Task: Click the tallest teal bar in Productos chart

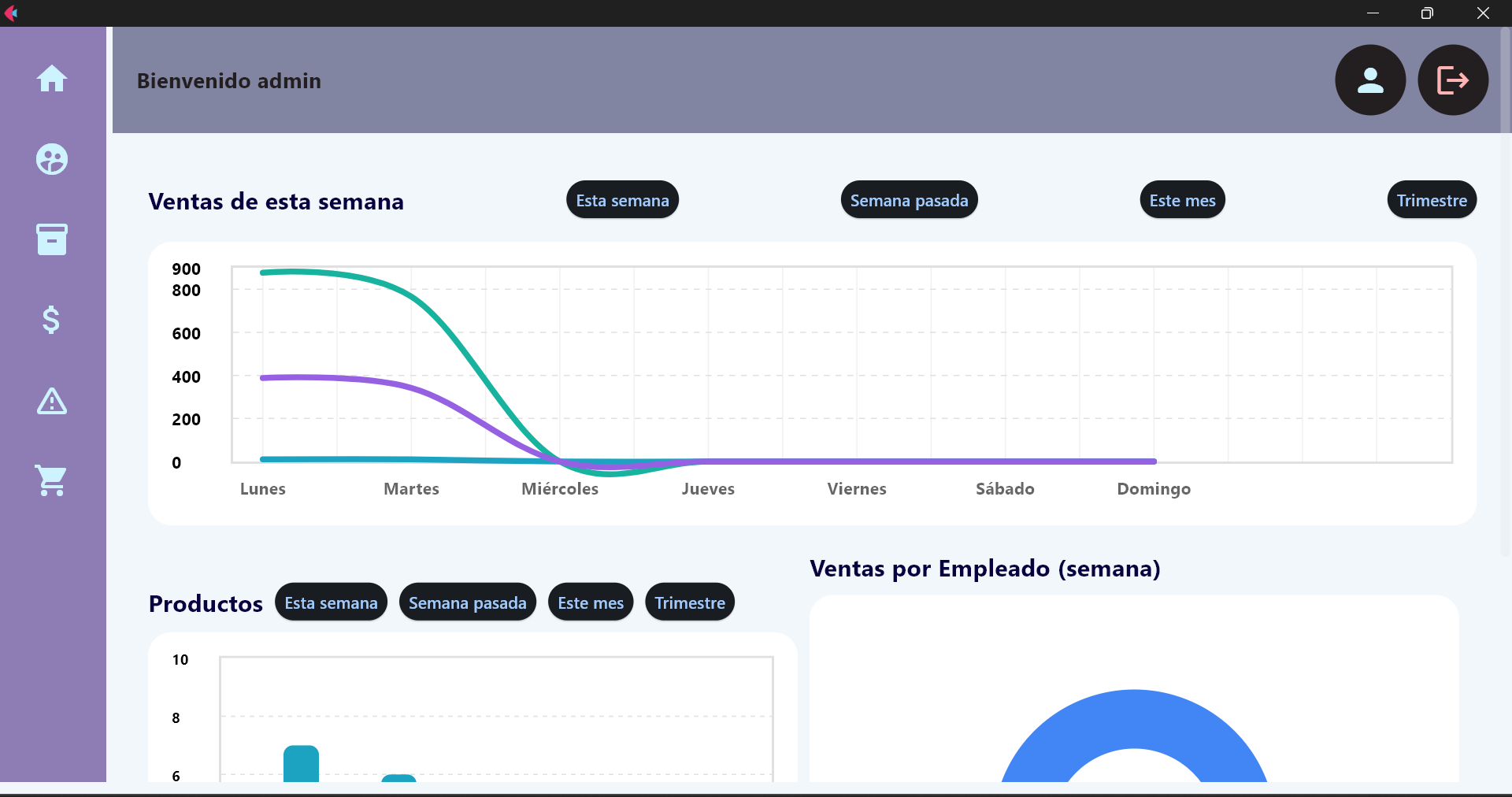Action: 301,764
